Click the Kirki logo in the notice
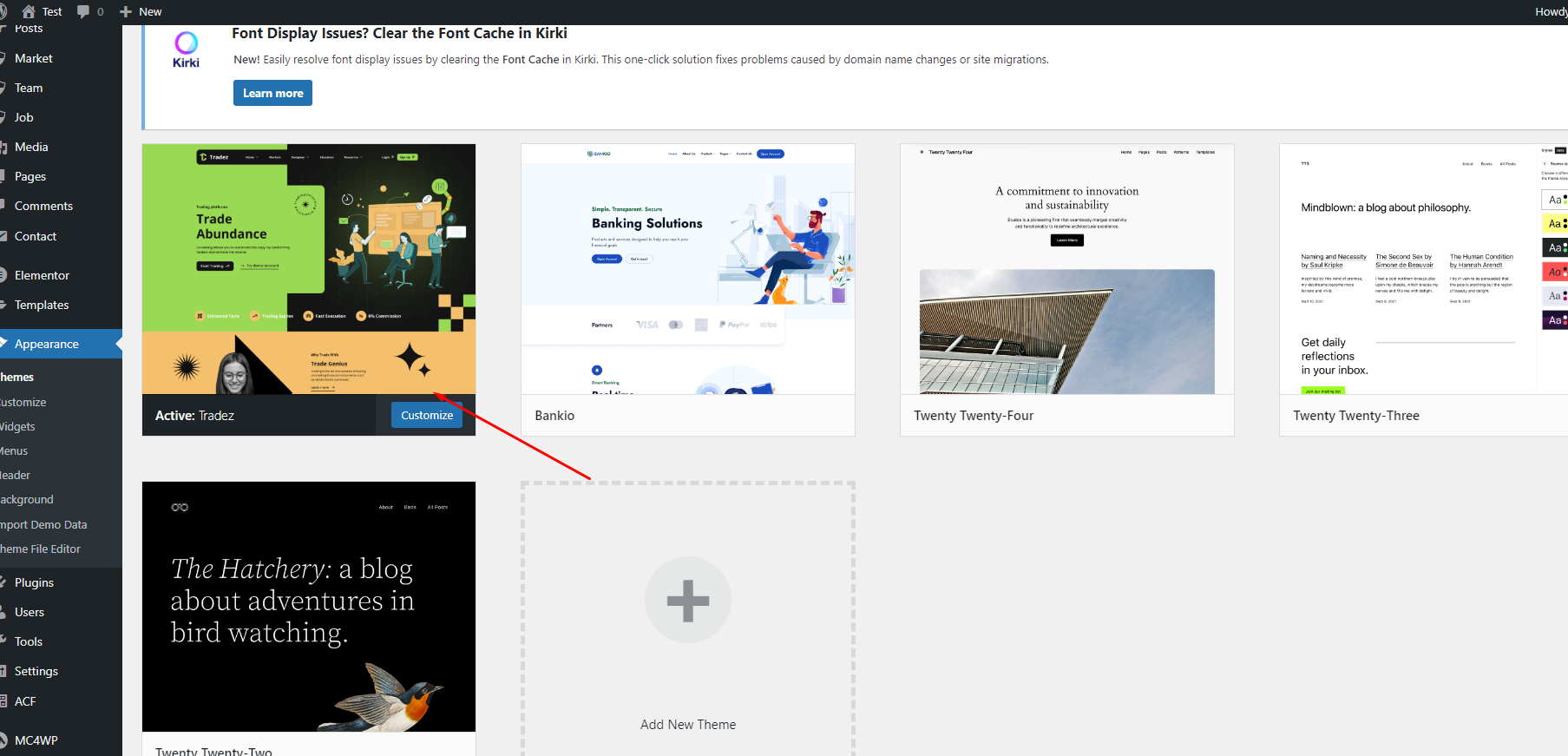Viewport: 1568px width, 756px height. [x=186, y=49]
